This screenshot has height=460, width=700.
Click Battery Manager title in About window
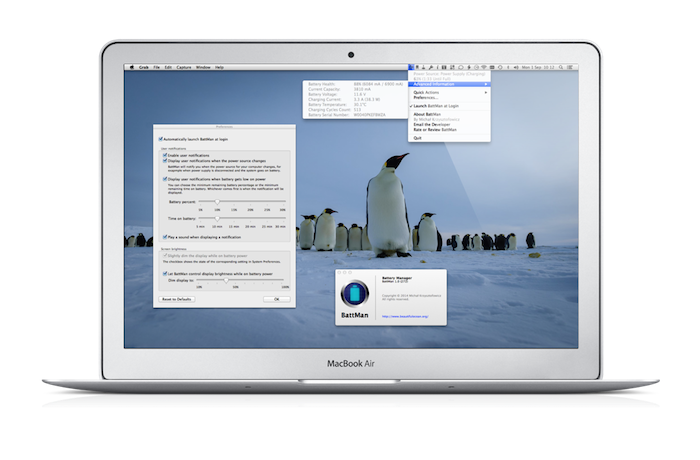[397, 278]
